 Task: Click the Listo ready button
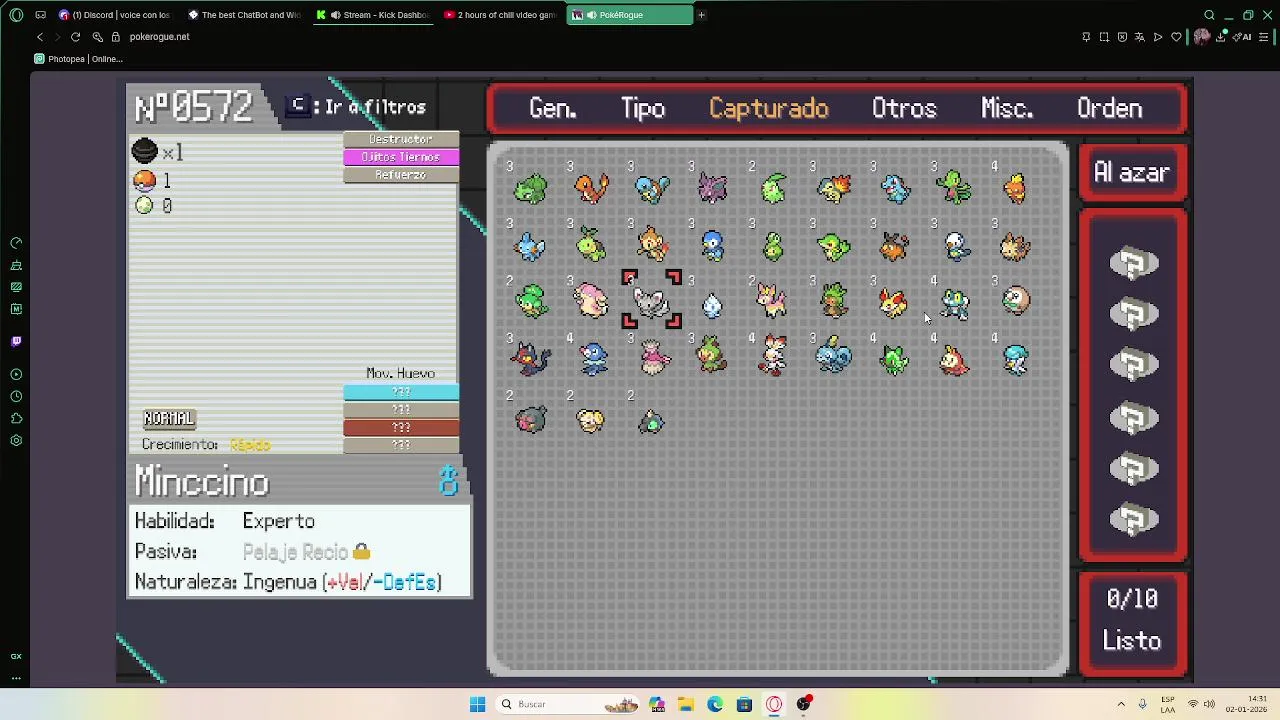(x=1132, y=641)
